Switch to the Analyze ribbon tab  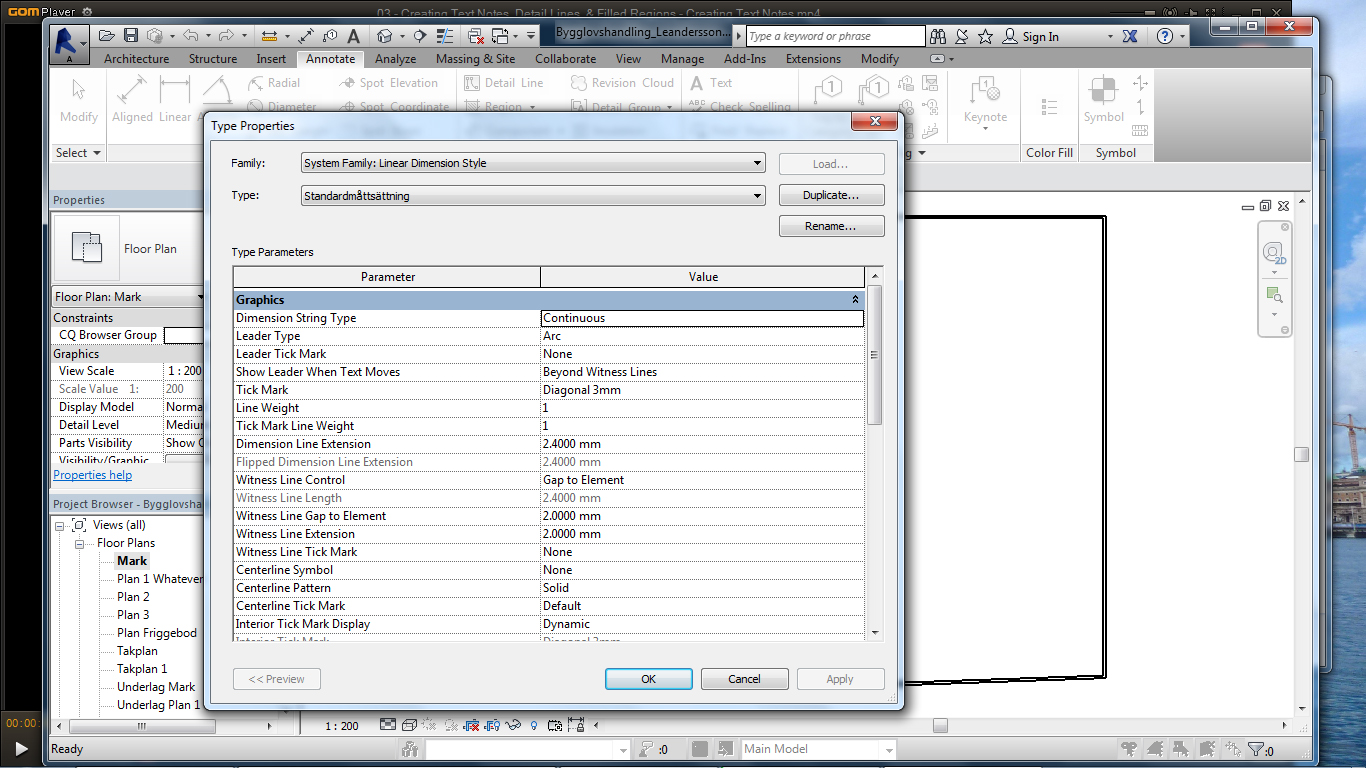[x=396, y=59]
